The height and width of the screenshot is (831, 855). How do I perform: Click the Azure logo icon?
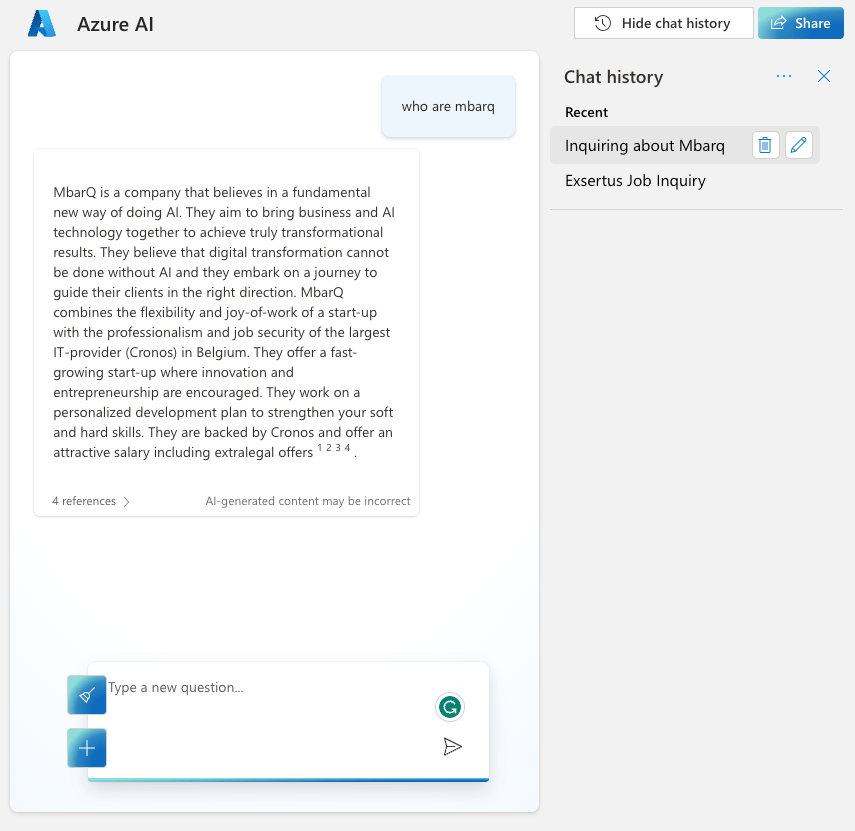tap(42, 24)
